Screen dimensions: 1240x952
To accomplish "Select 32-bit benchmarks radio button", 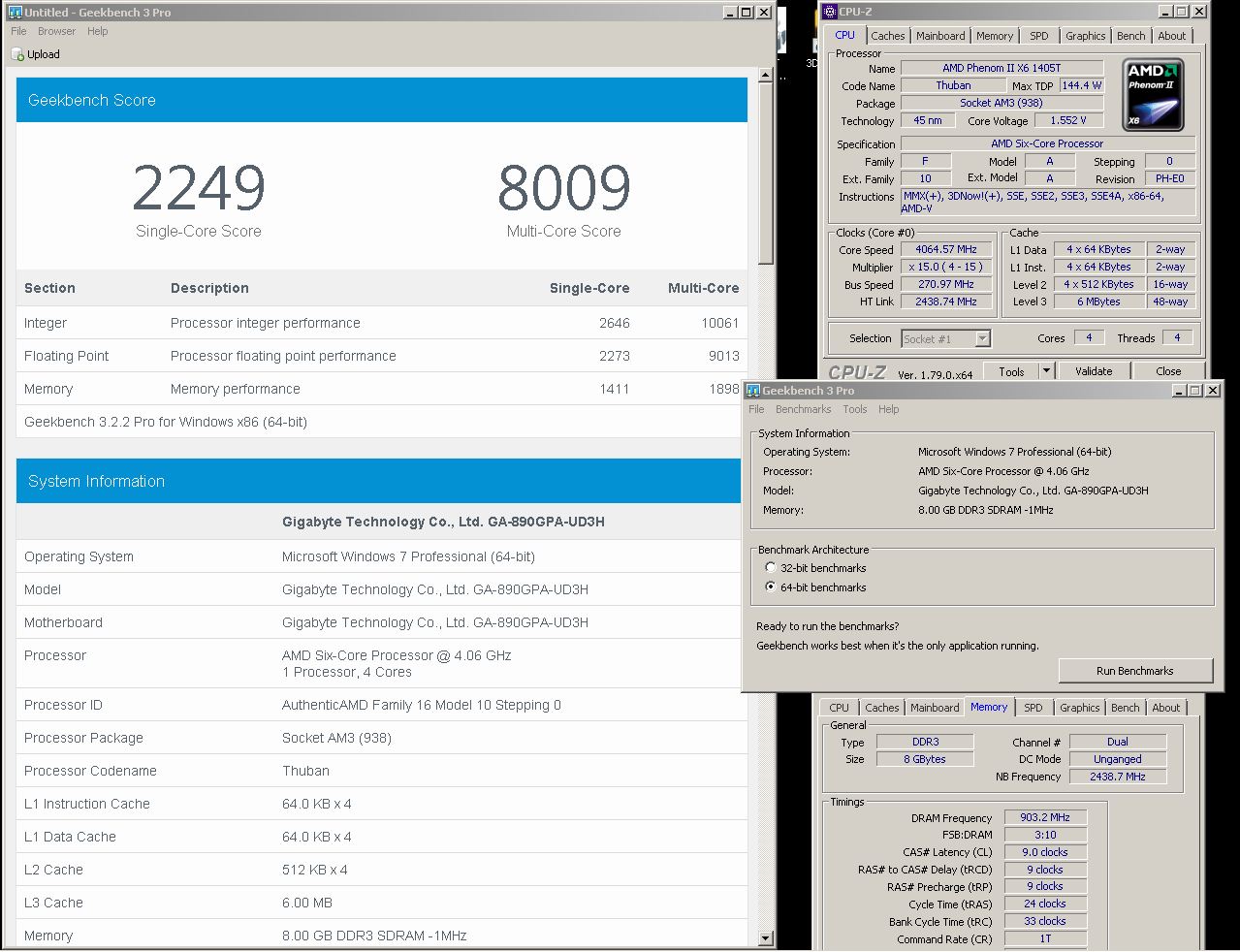I will point(771,568).
